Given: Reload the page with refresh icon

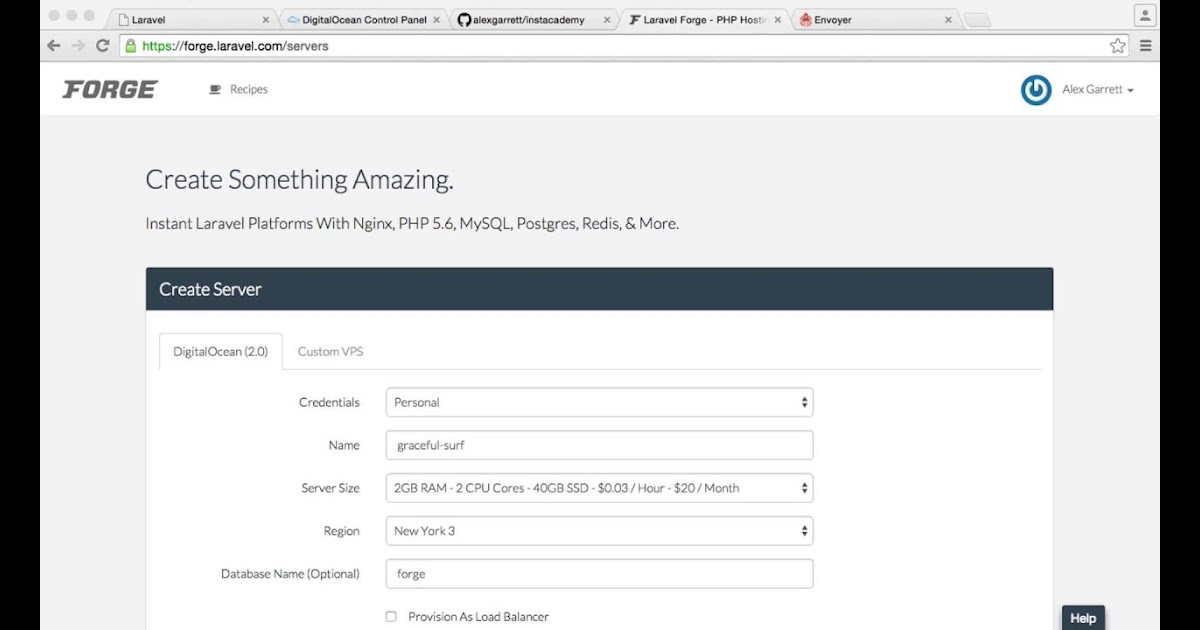Looking at the screenshot, I should [102, 46].
